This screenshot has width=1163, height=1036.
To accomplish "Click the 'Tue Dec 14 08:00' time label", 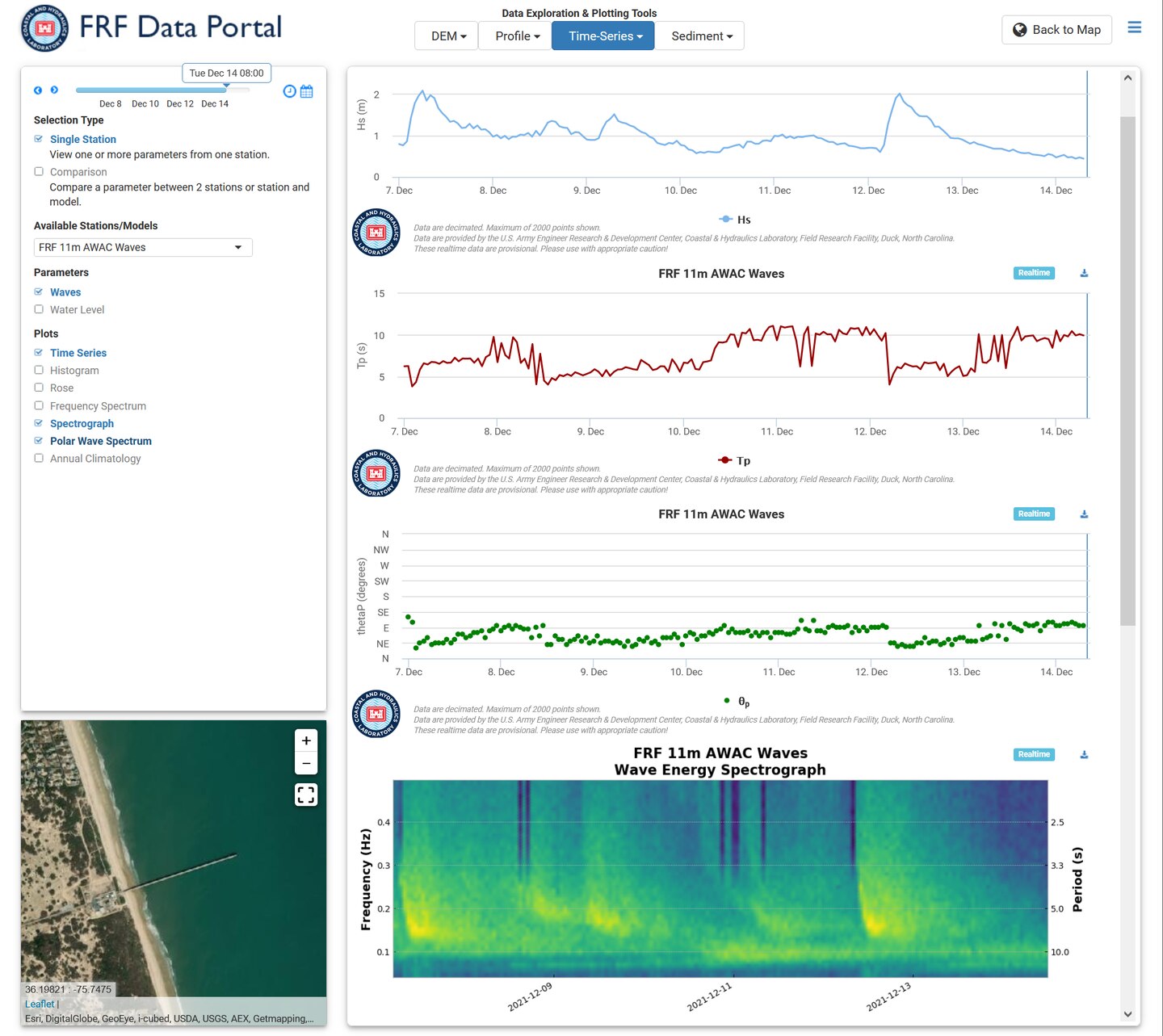I will pos(226,73).
